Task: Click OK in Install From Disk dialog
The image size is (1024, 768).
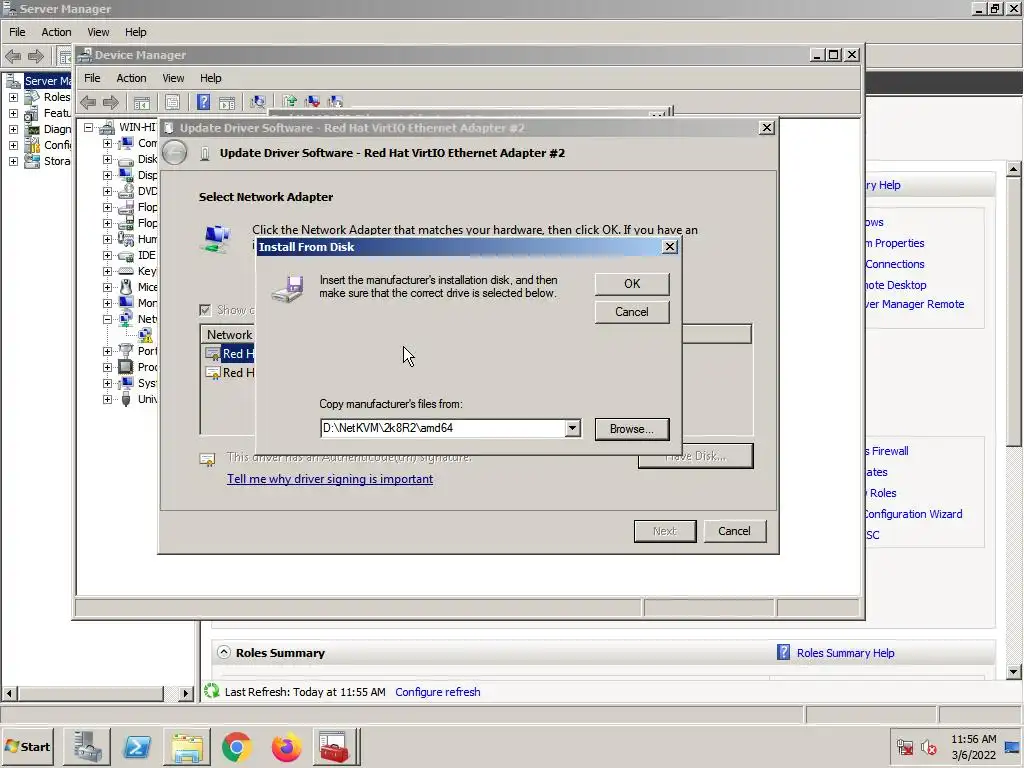Action: point(632,283)
